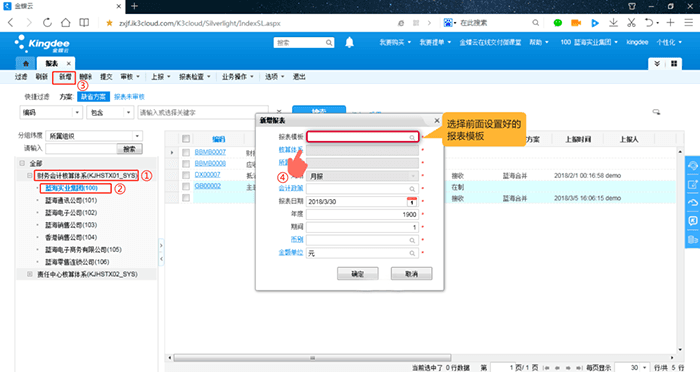Open the notification bell
The image size is (700, 372).
(x=349, y=42)
